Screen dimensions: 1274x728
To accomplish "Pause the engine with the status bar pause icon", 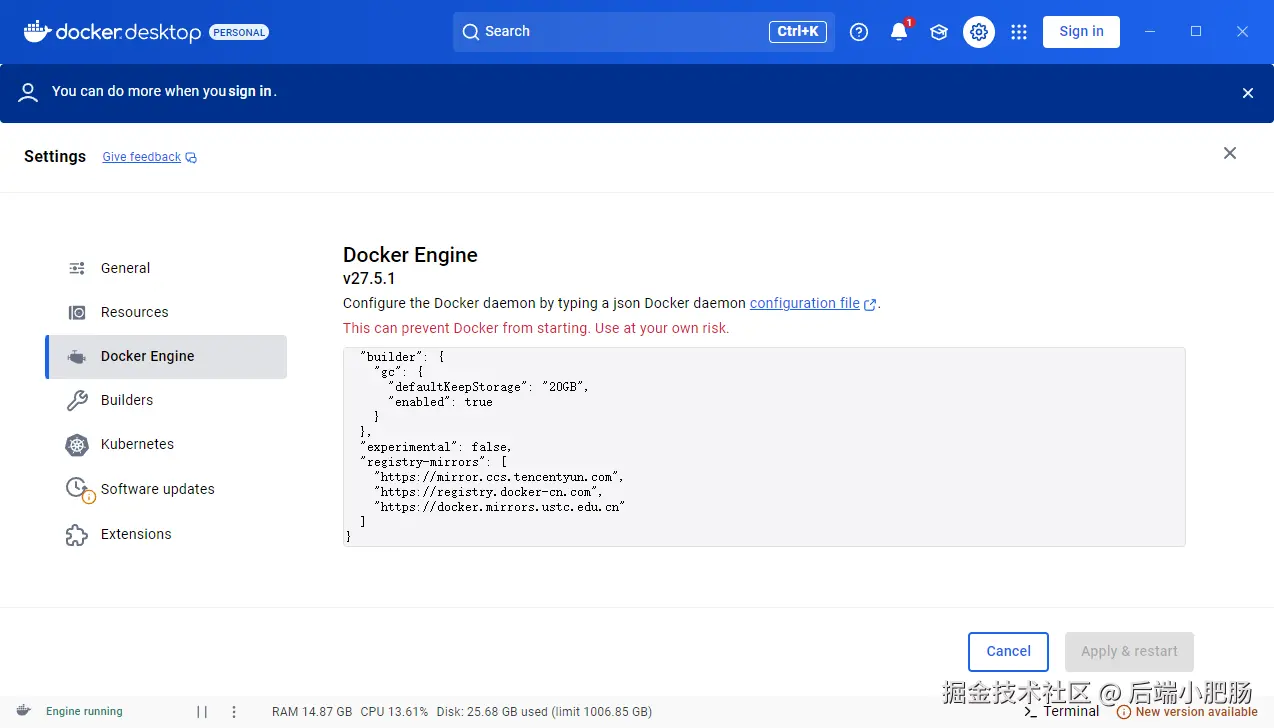I will [x=202, y=712].
